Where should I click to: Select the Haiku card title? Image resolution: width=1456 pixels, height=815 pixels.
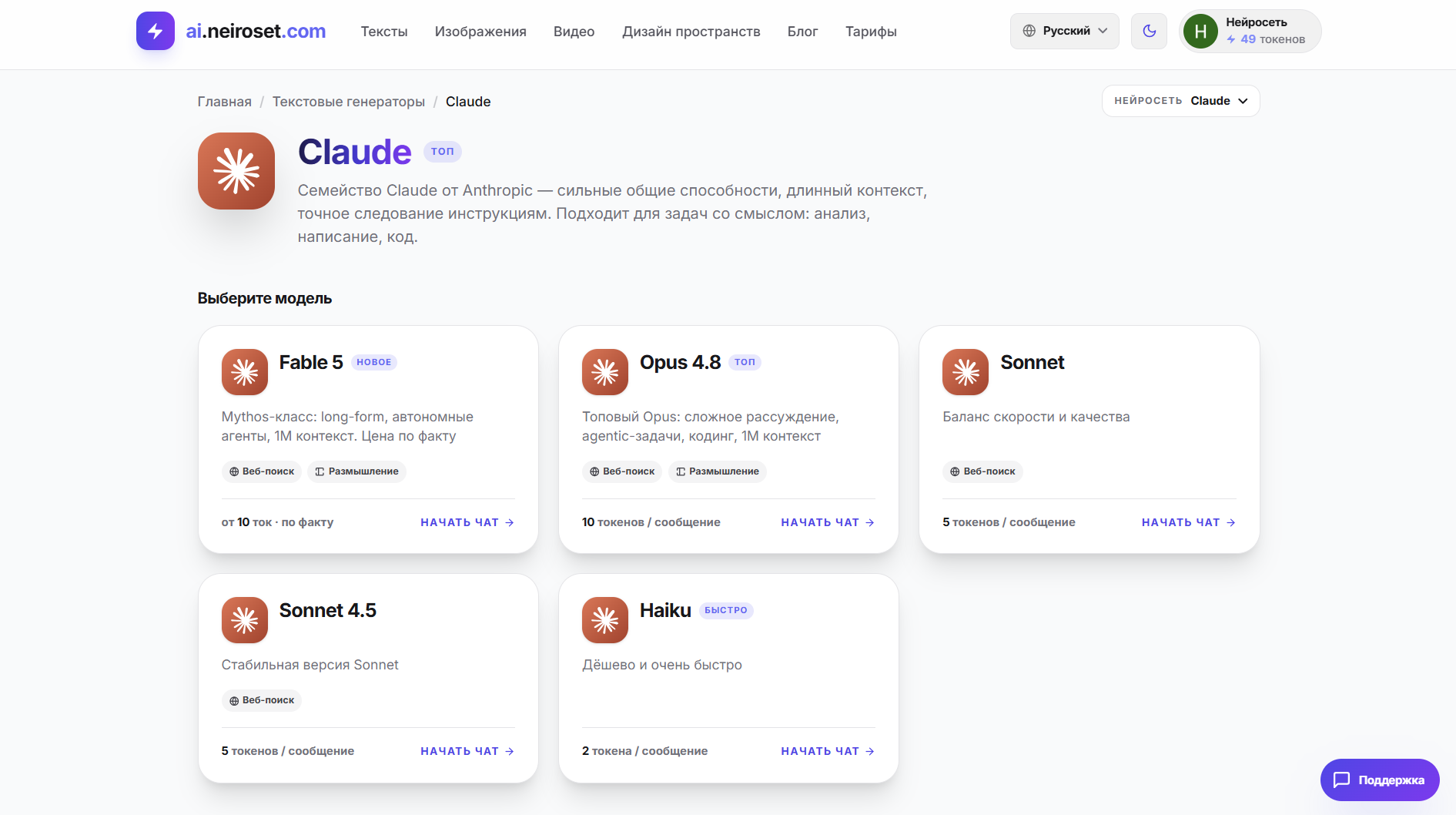pos(665,610)
